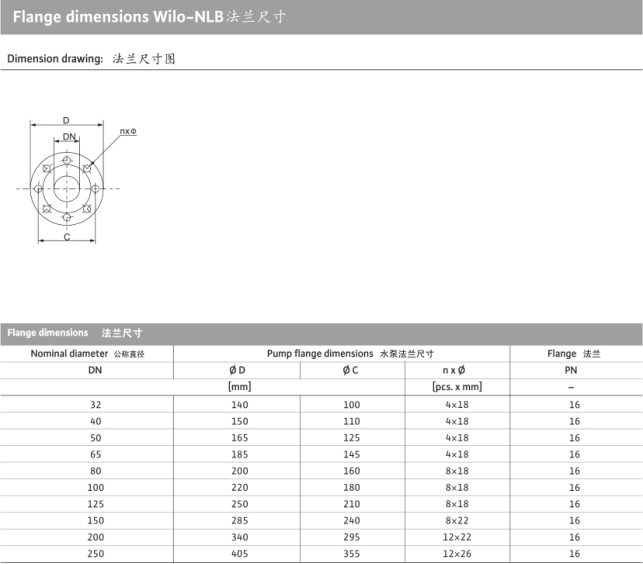The image size is (643, 564).
Task: Click ØC value 295
Action: 352,537
